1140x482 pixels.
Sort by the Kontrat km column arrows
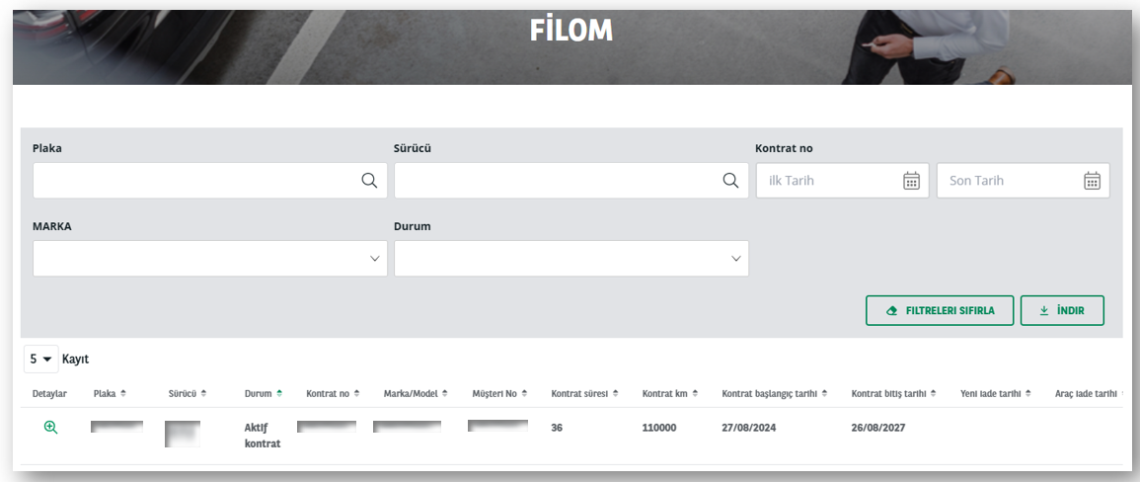694,393
